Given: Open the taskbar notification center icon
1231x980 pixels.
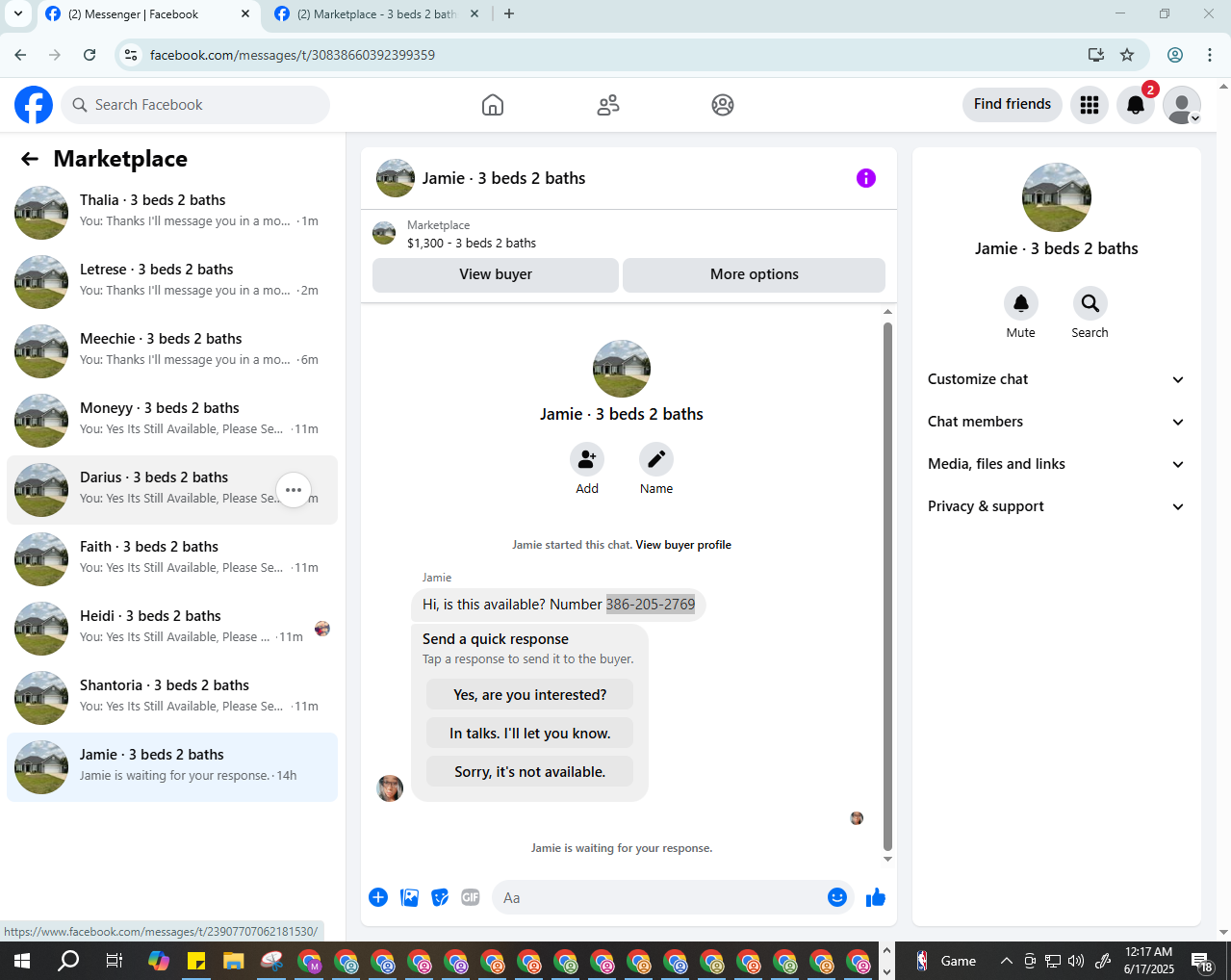Looking at the screenshot, I should click(1202, 961).
